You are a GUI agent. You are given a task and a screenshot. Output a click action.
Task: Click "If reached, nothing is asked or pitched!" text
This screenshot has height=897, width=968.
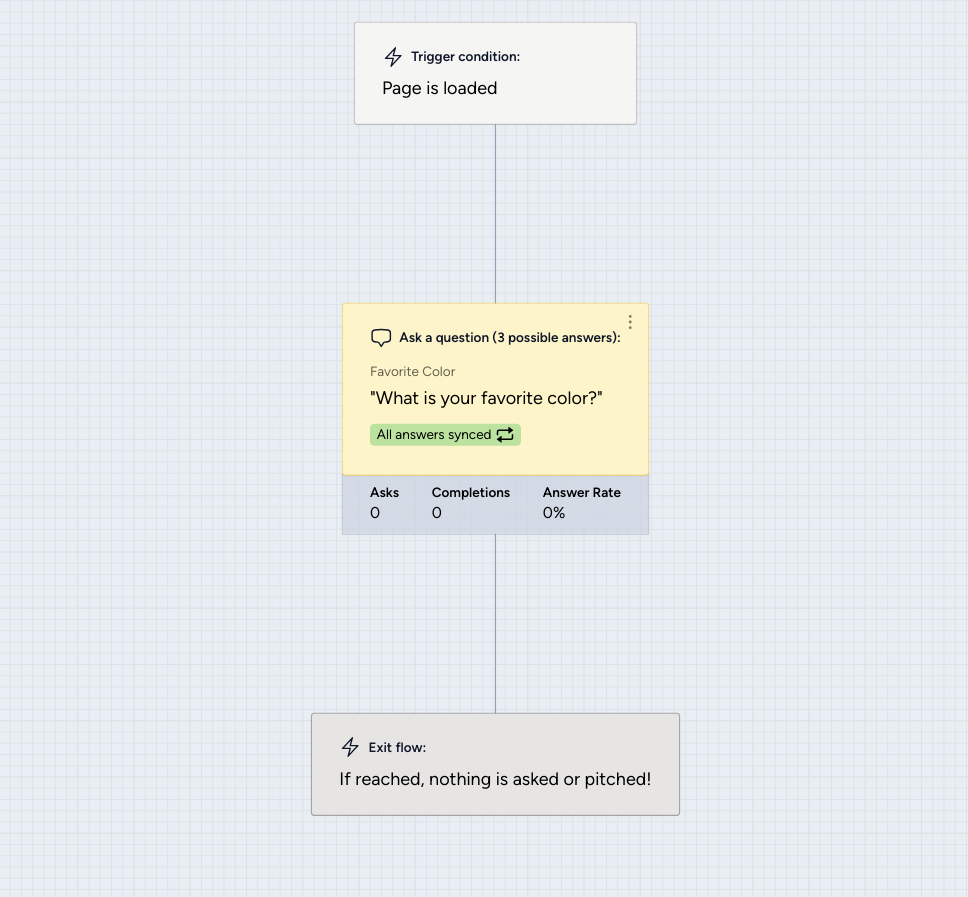[495, 779]
